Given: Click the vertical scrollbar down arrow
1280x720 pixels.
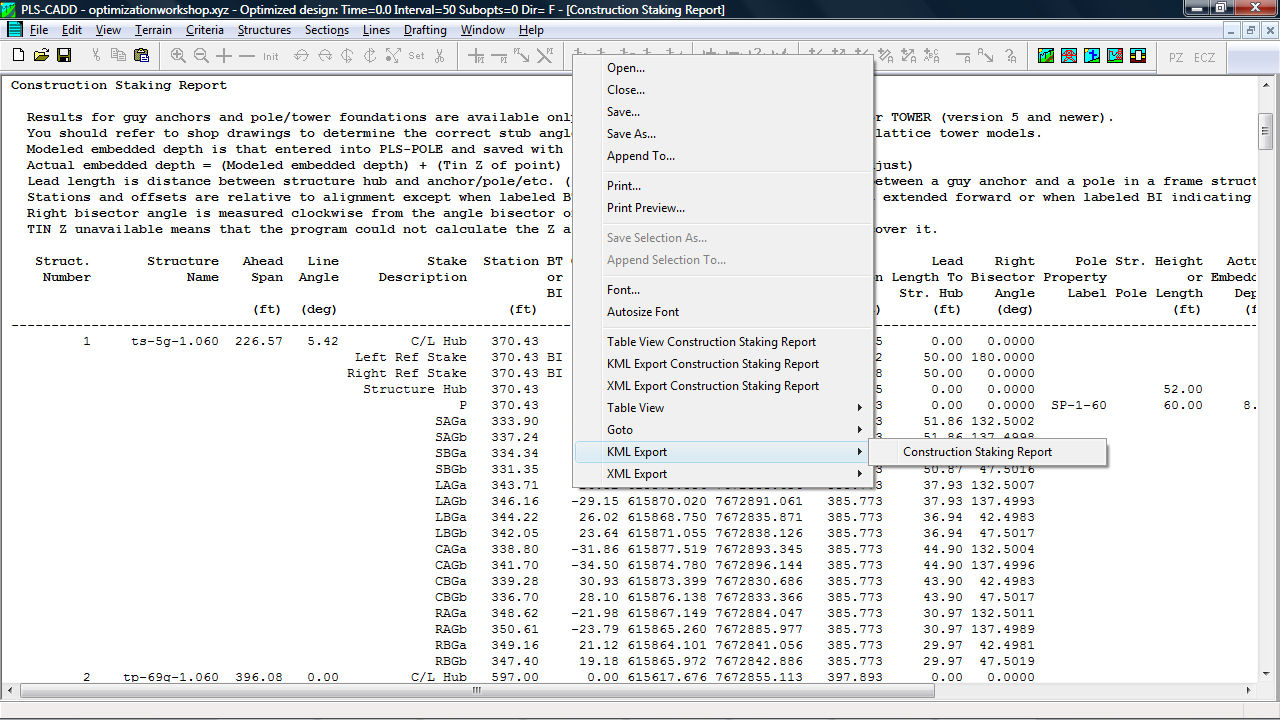Looking at the screenshot, I should click(1266, 675).
